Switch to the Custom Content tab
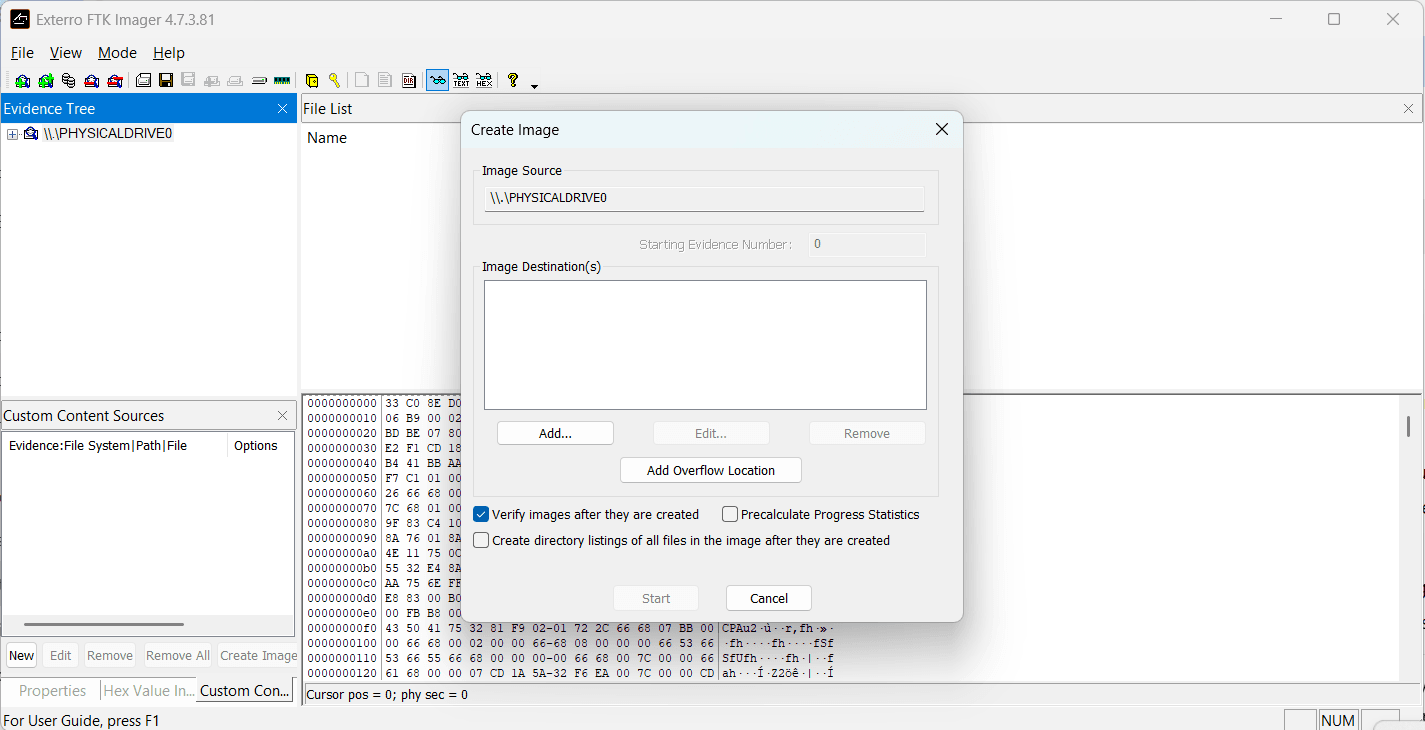 (245, 690)
